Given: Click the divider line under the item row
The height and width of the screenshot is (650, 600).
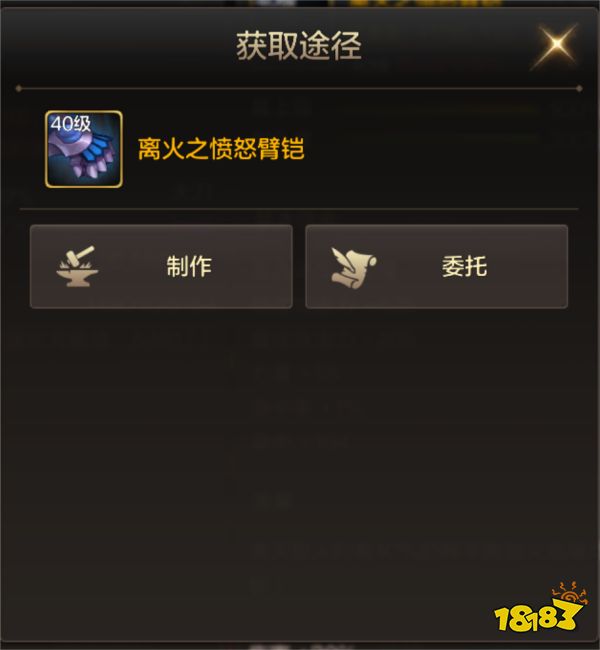Looking at the screenshot, I should 299,209.
